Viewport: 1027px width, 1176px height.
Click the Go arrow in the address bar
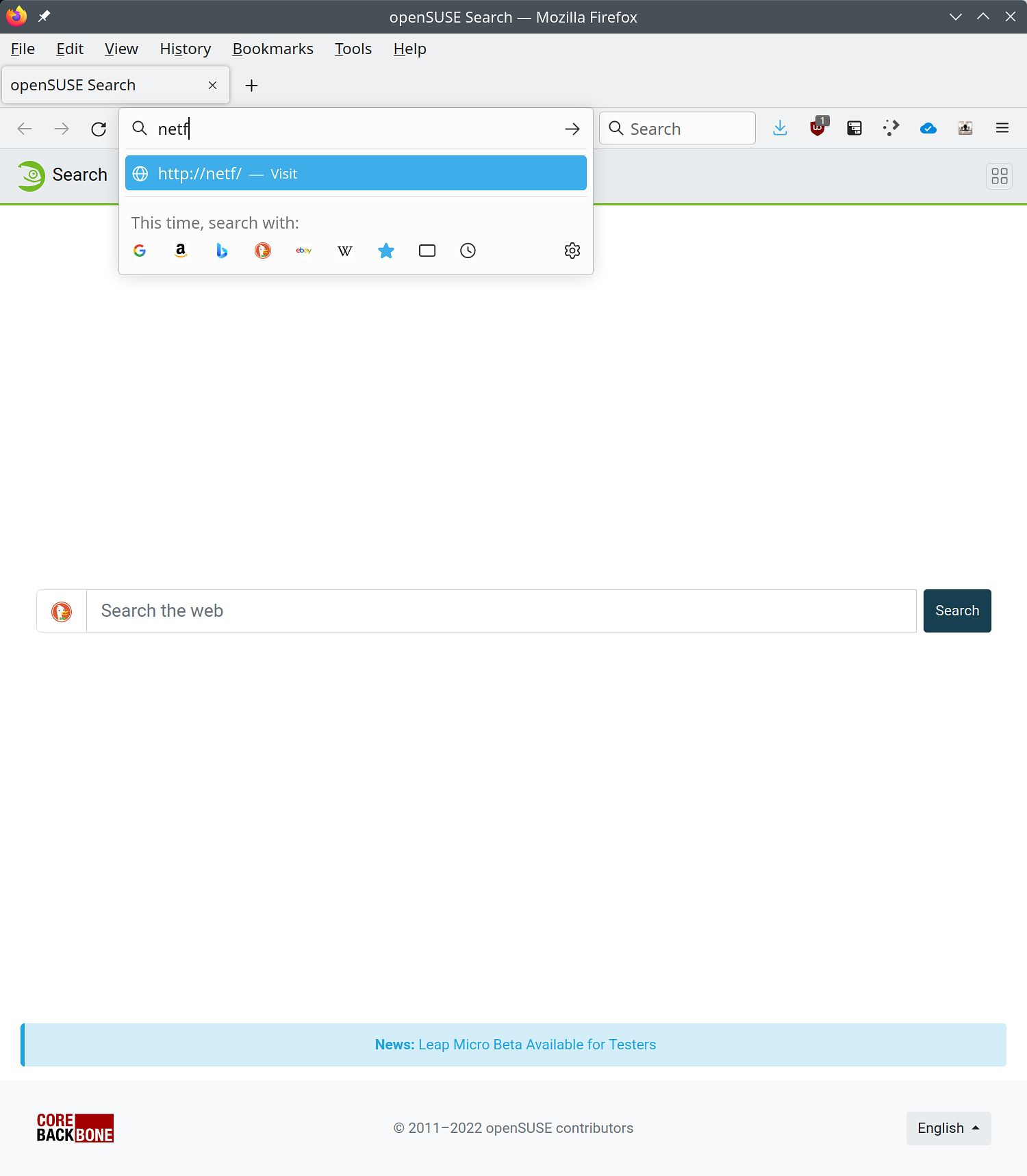(x=572, y=129)
